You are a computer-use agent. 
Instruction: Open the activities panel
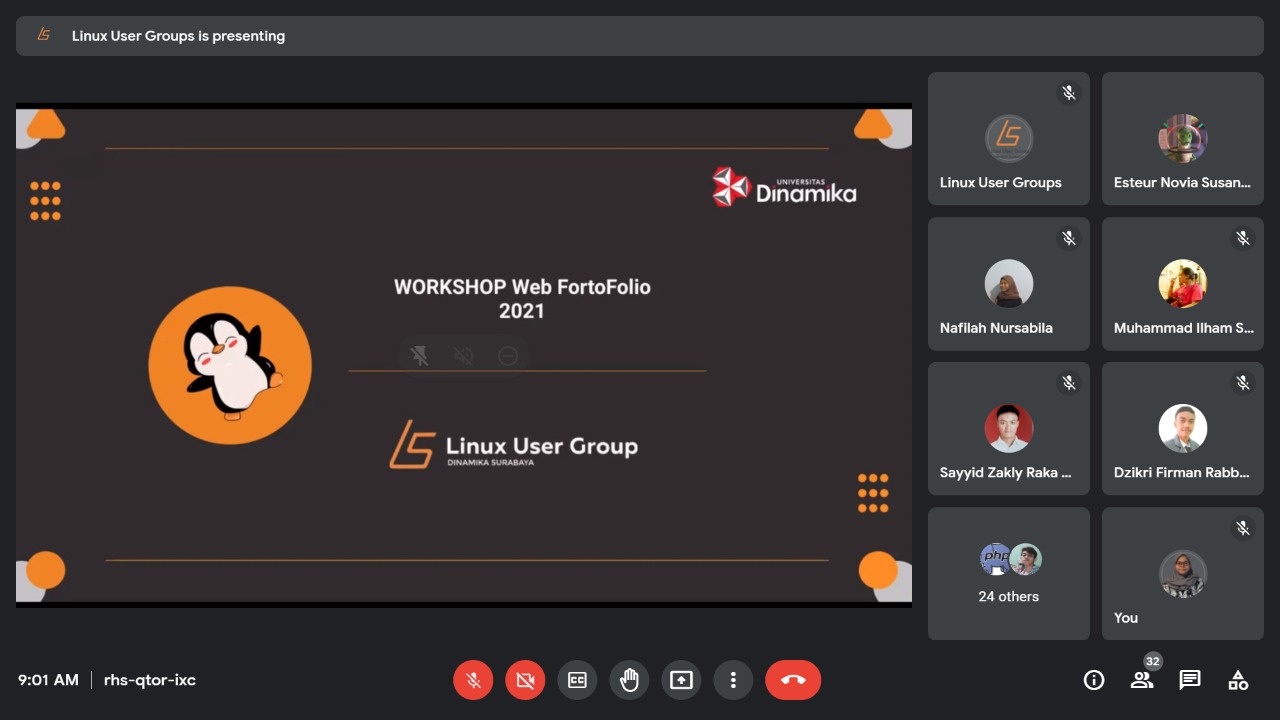tap(1238, 680)
